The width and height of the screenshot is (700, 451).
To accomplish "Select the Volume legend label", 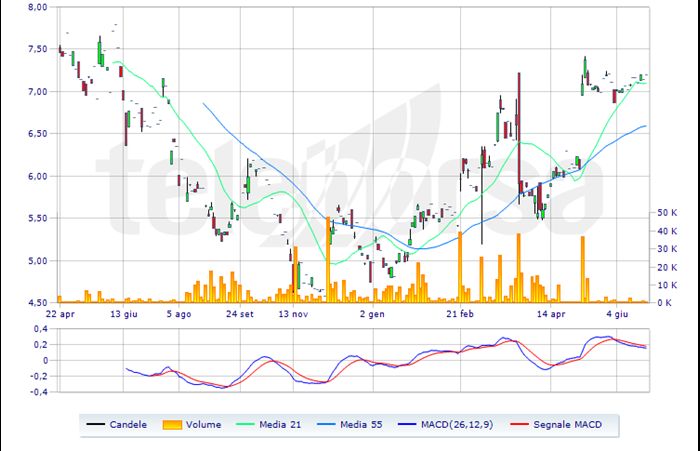I will coord(204,425).
